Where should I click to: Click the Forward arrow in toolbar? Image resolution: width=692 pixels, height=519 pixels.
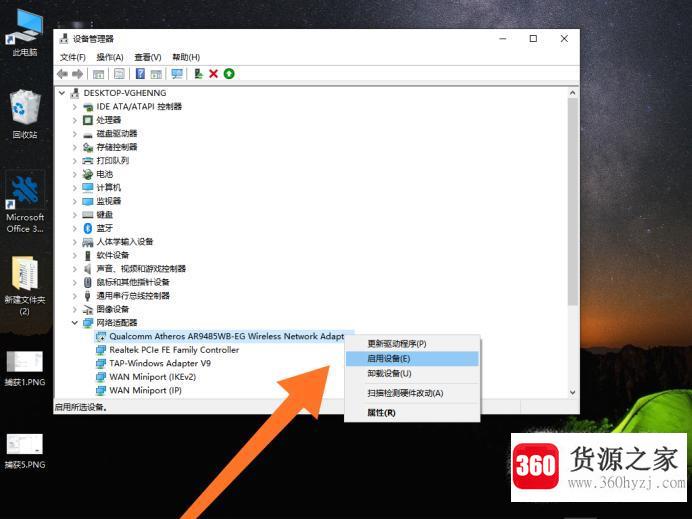pyautogui.click(x=77, y=74)
